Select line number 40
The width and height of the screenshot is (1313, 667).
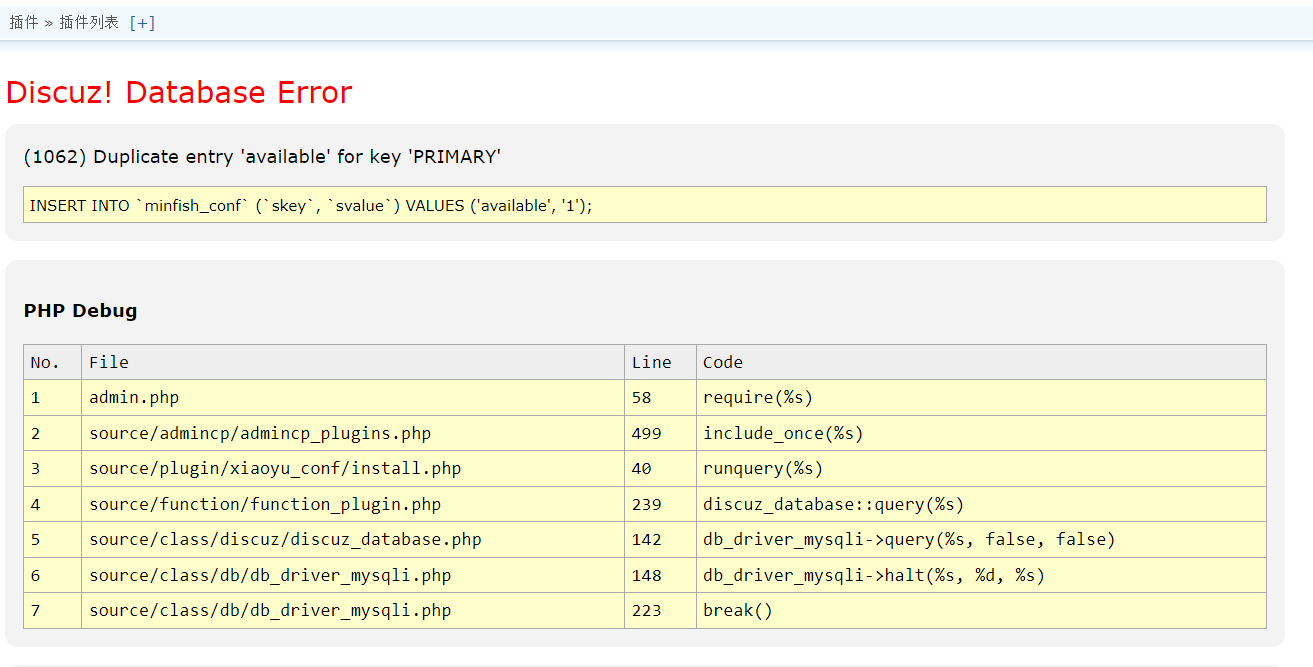(661, 469)
